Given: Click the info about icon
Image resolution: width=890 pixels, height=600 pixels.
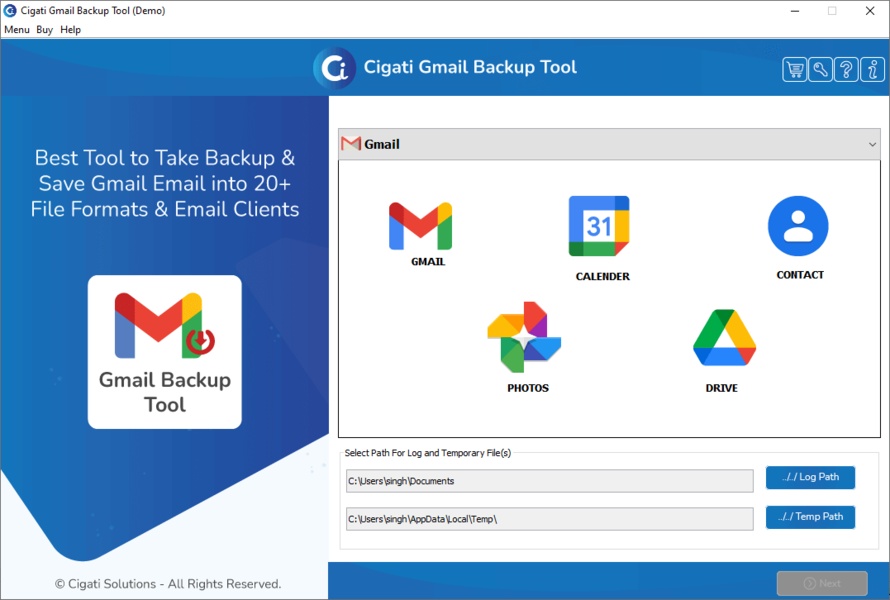Looking at the screenshot, I should tap(873, 69).
